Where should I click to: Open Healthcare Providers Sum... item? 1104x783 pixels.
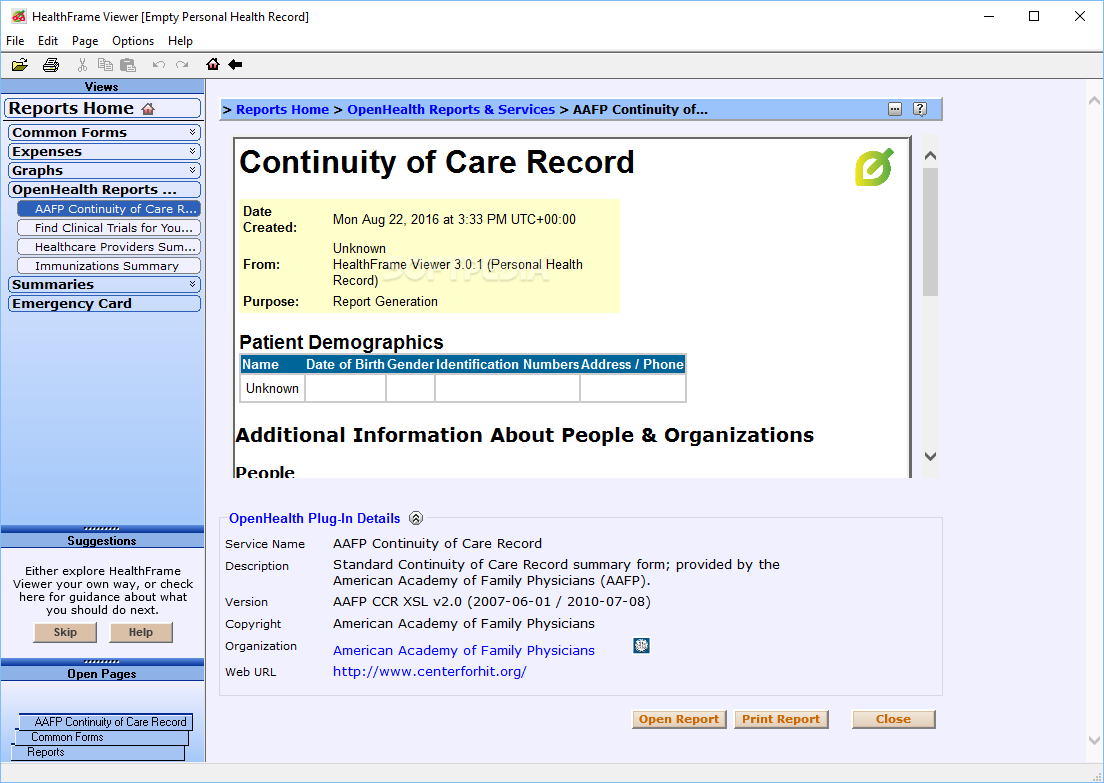pos(108,246)
